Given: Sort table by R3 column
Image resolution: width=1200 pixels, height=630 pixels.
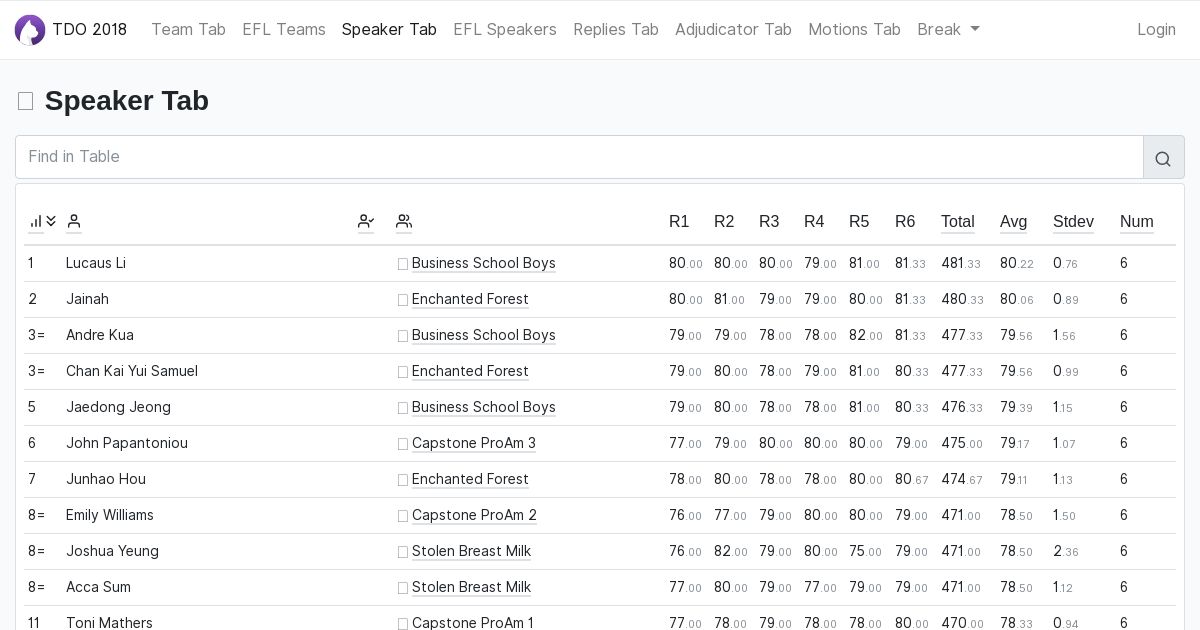Looking at the screenshot, I should point(769,222).
